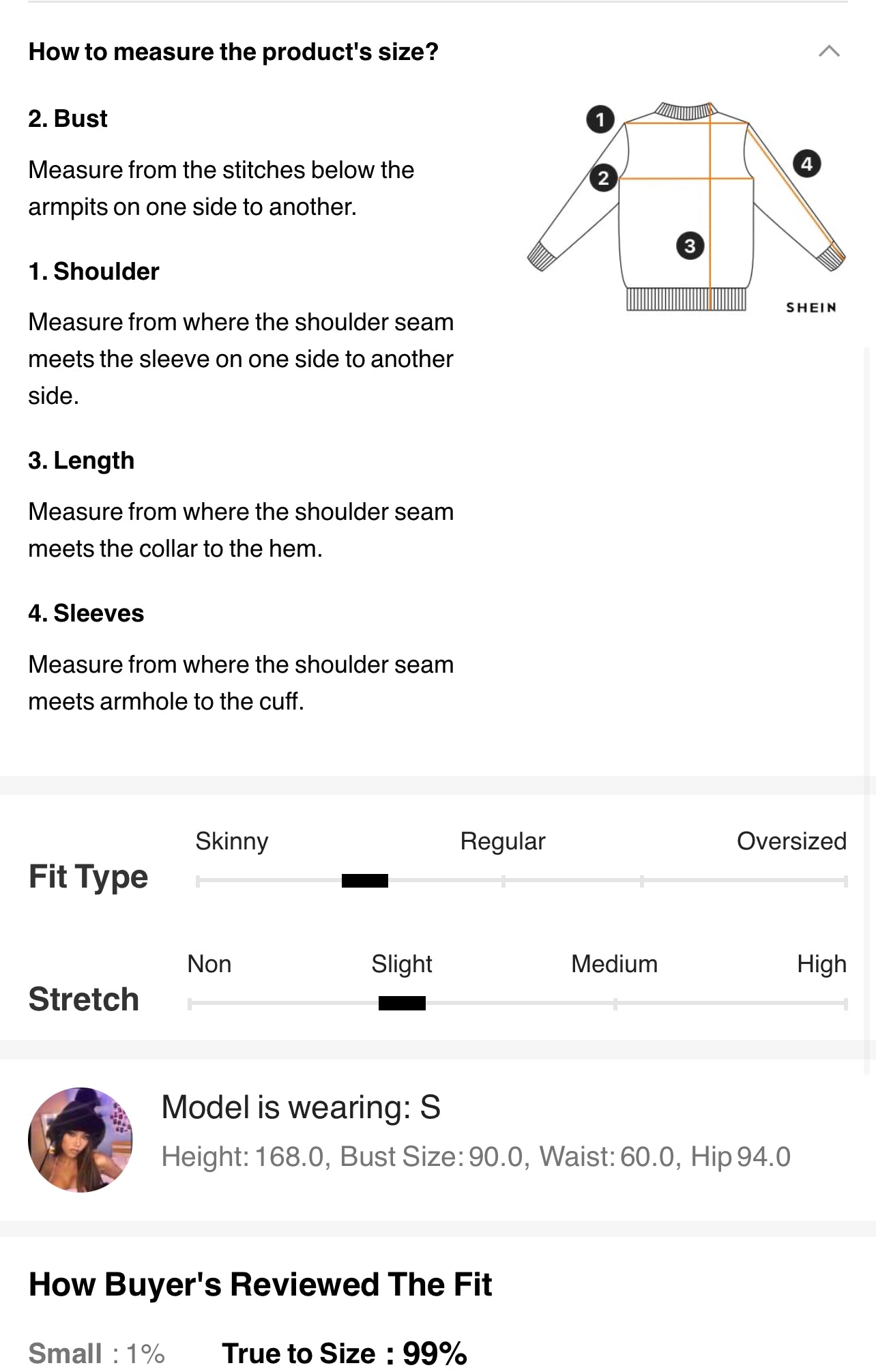The image size is (876, 1372).
Task: Tap the SHEIN logo under diagram
Action: 811,308
